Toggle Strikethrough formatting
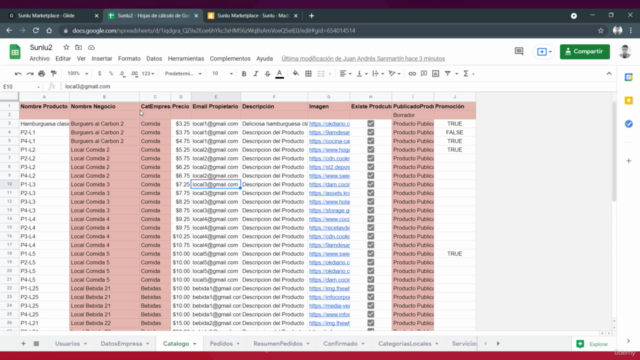 [x=267, y=74]
